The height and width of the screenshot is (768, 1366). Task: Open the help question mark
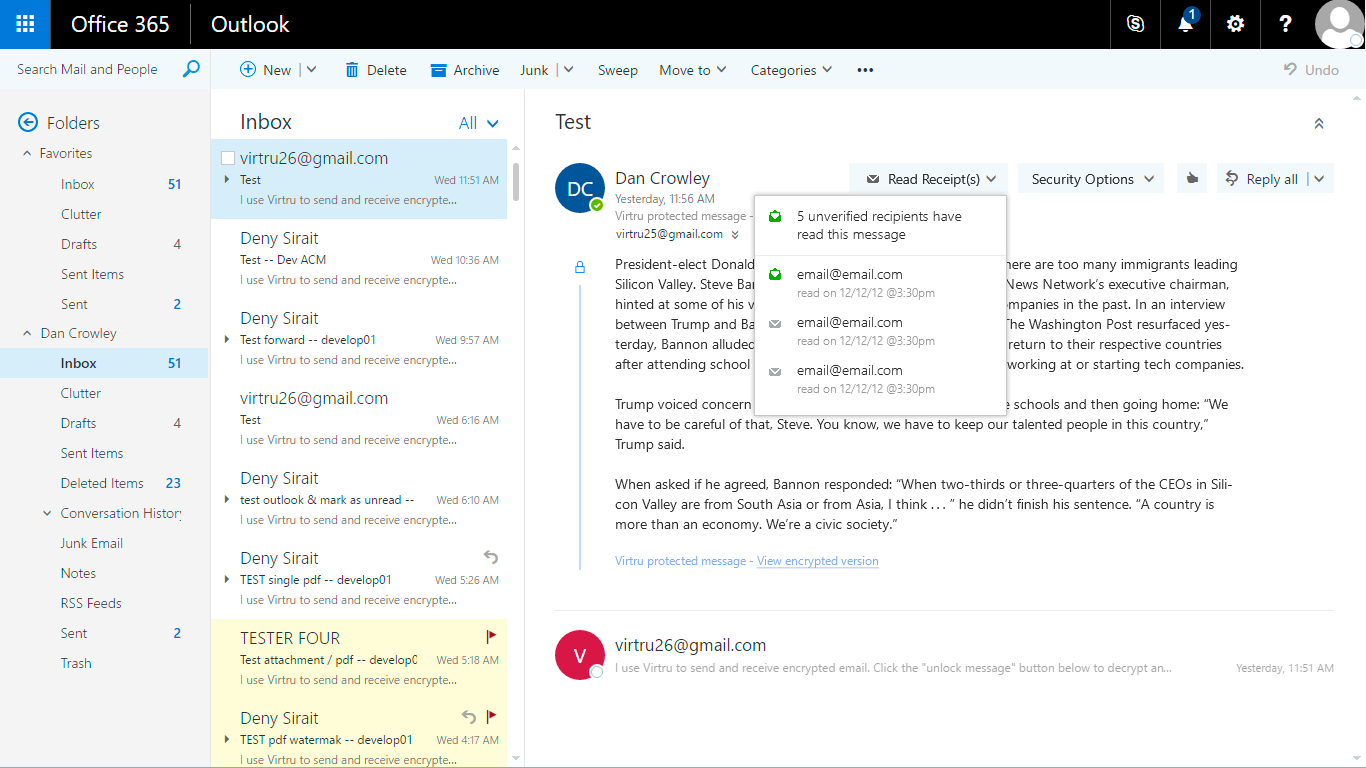[x=1286, y=24]
